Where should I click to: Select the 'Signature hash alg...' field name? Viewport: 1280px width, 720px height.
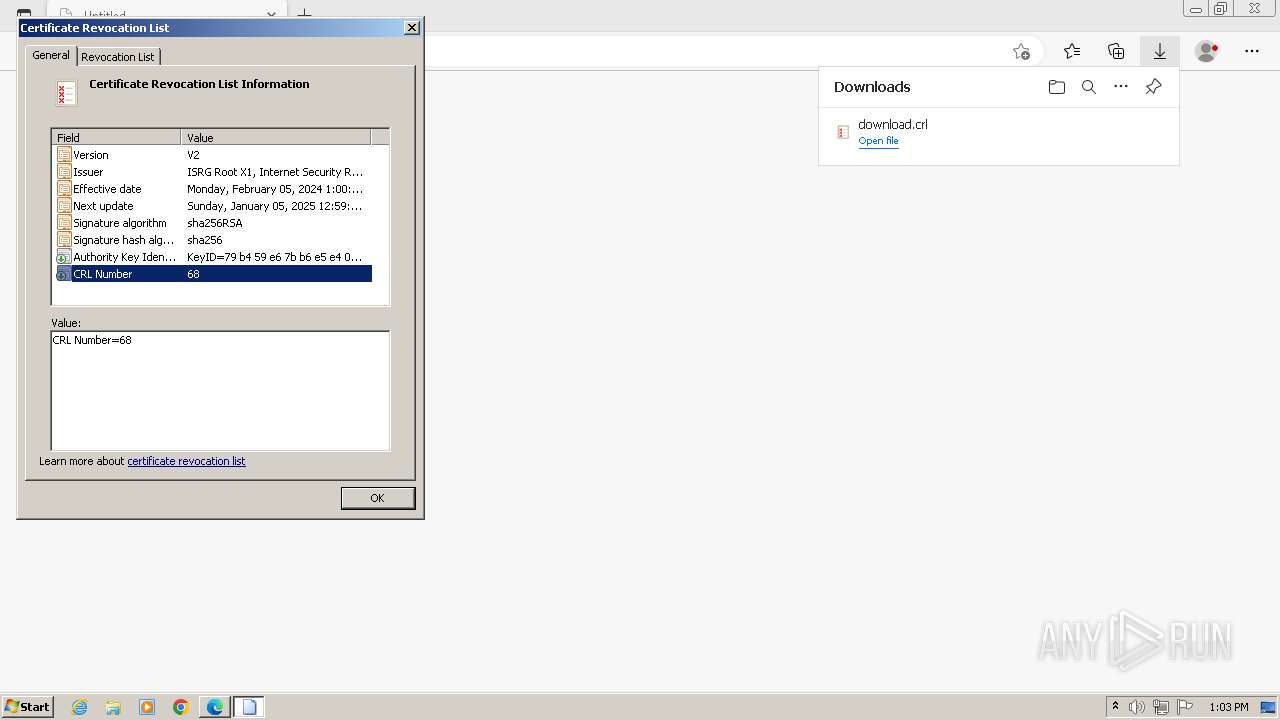point(123,240)
